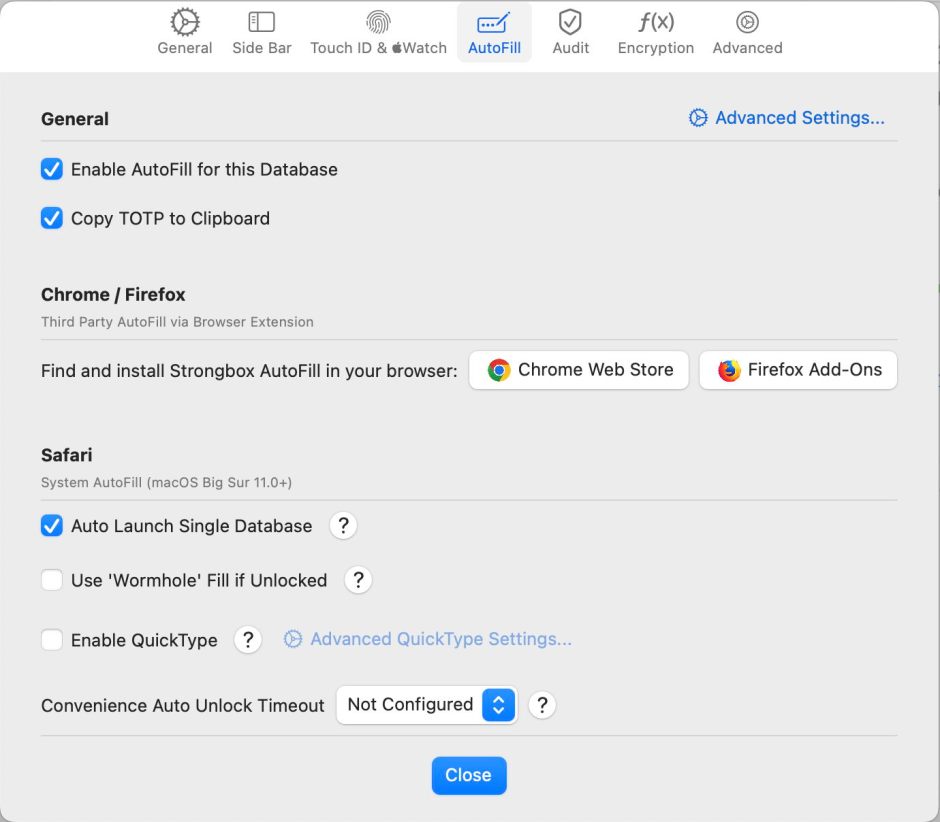This screenshot has width=940, height=822.
Task: Click help icon next to Auto Unlock Timeout
Action: [542, 705]
